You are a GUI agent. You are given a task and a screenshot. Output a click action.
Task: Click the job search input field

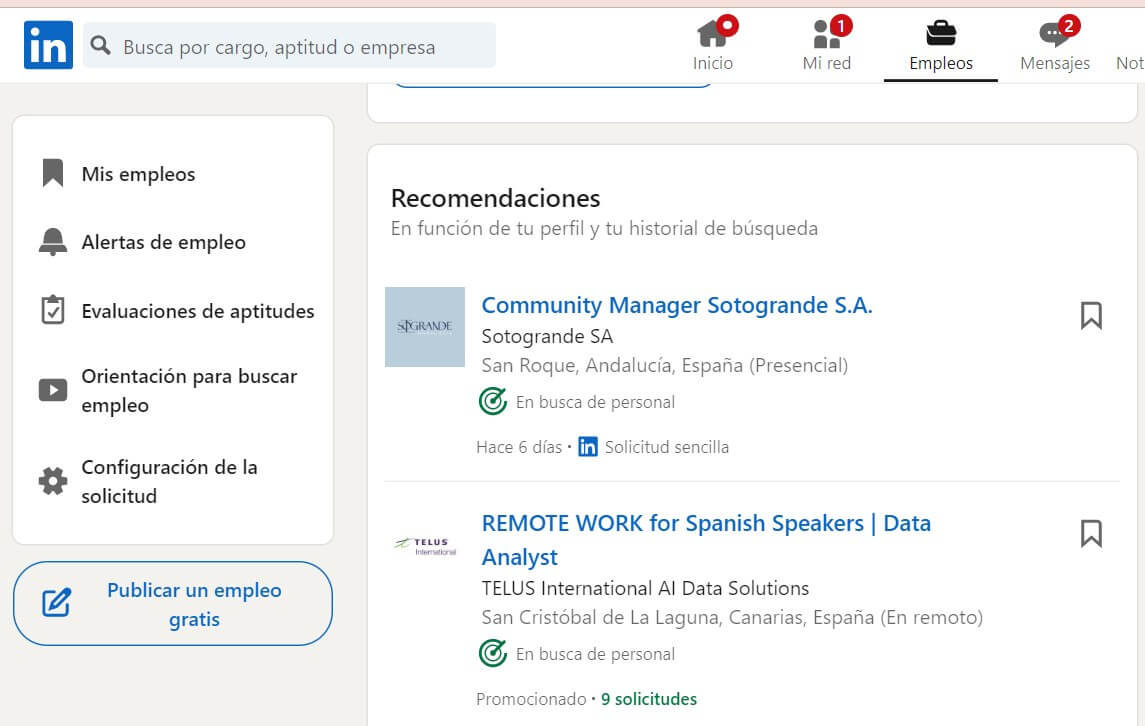290,45
